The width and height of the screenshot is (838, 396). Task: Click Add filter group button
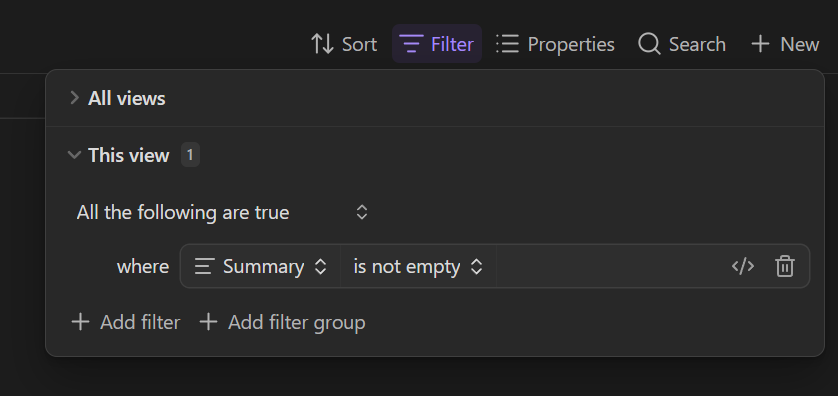(x=282, y=322)
